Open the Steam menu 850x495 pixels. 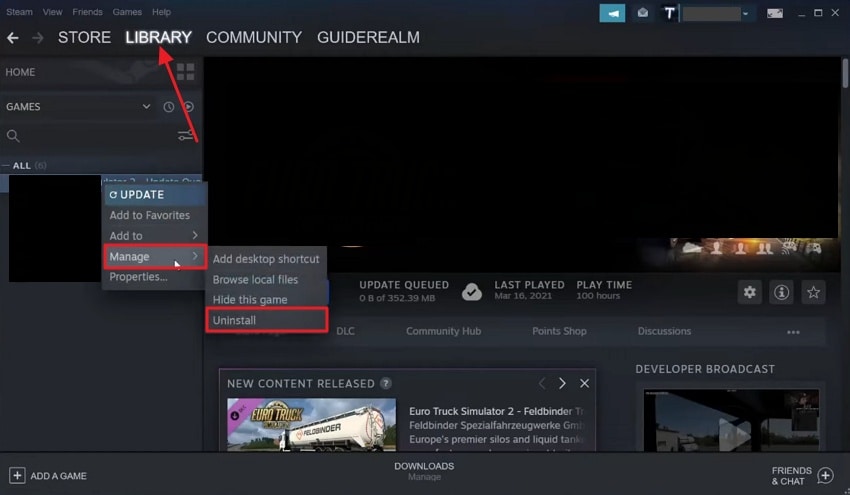(20, 12)
